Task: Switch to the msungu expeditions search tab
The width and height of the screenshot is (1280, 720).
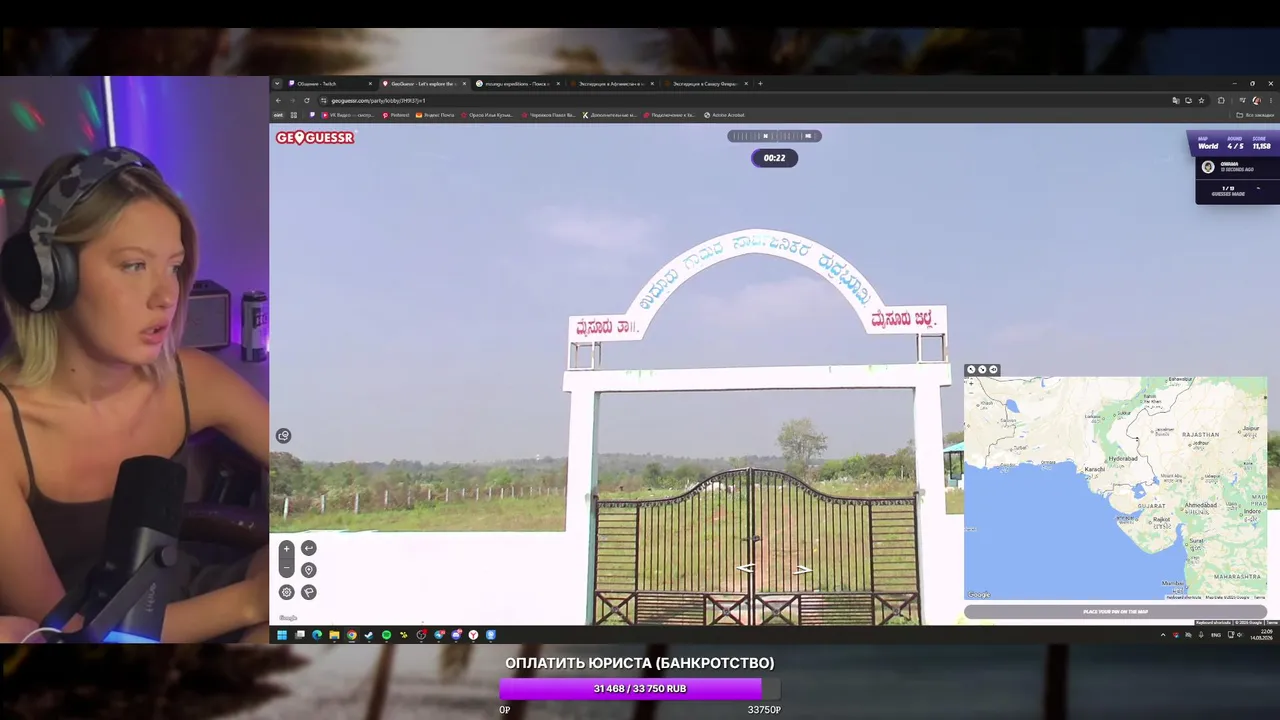Action: 517,84
